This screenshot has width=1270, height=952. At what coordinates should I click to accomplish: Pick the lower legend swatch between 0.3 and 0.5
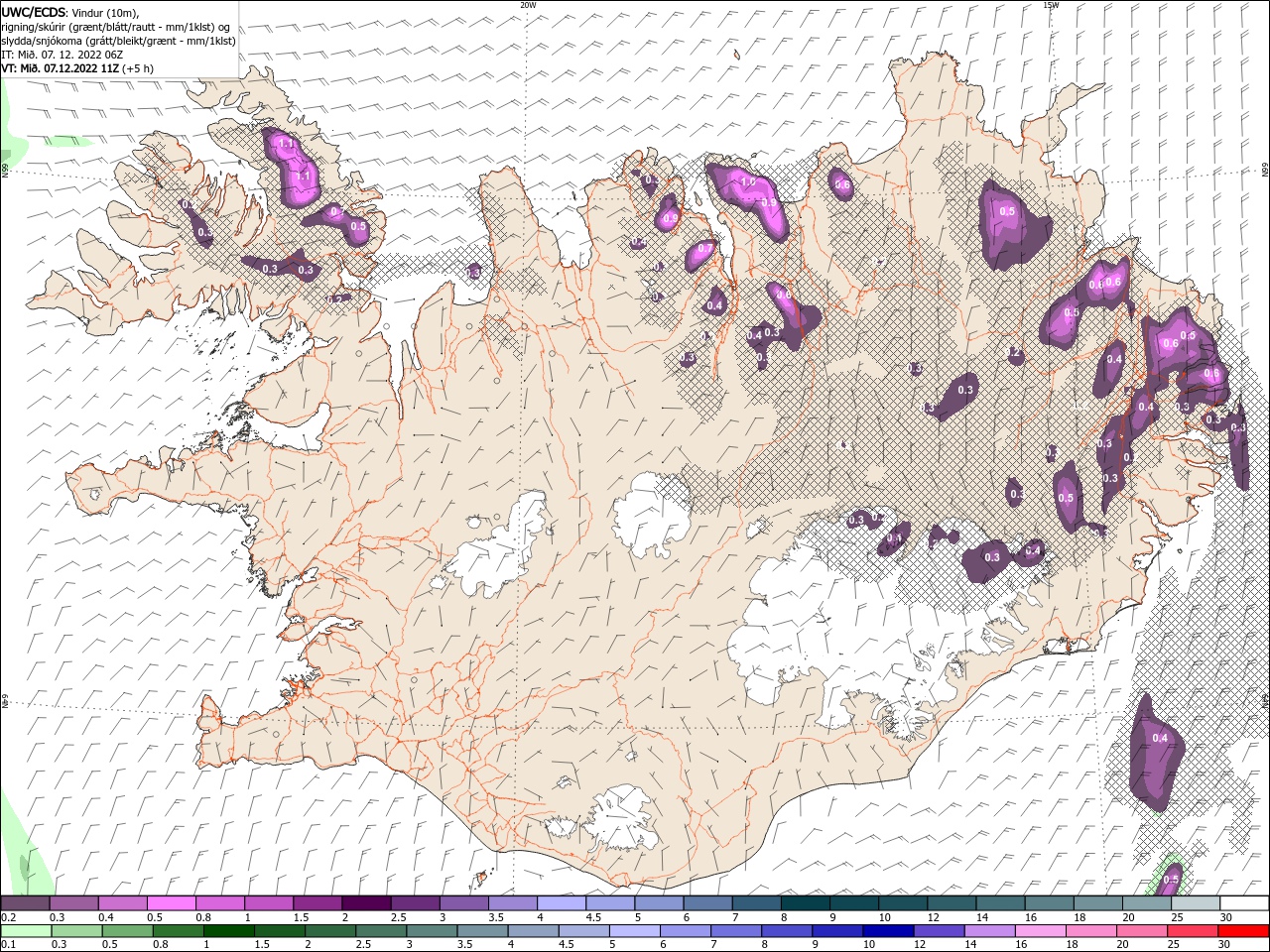point(77,931)
